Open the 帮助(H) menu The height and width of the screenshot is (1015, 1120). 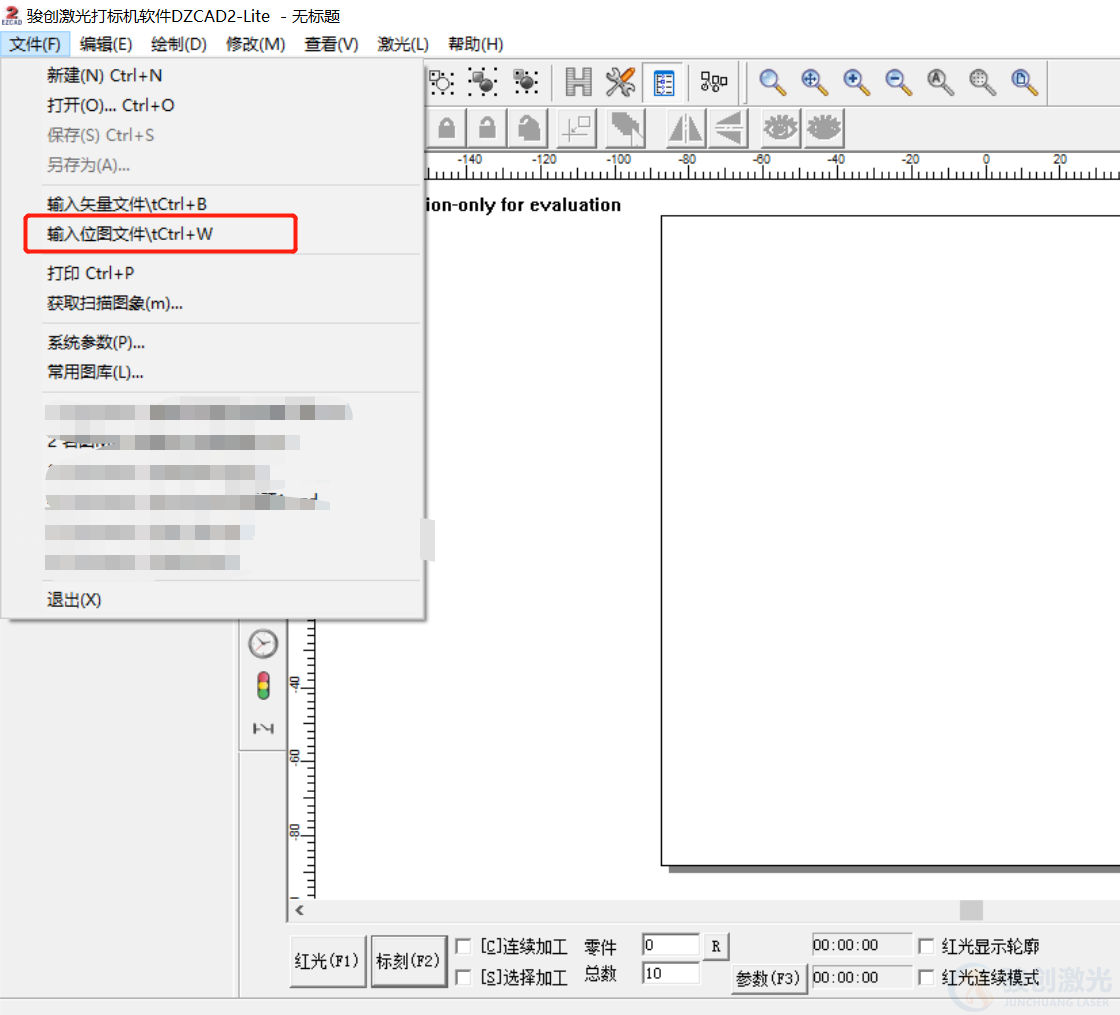[475, 44]
